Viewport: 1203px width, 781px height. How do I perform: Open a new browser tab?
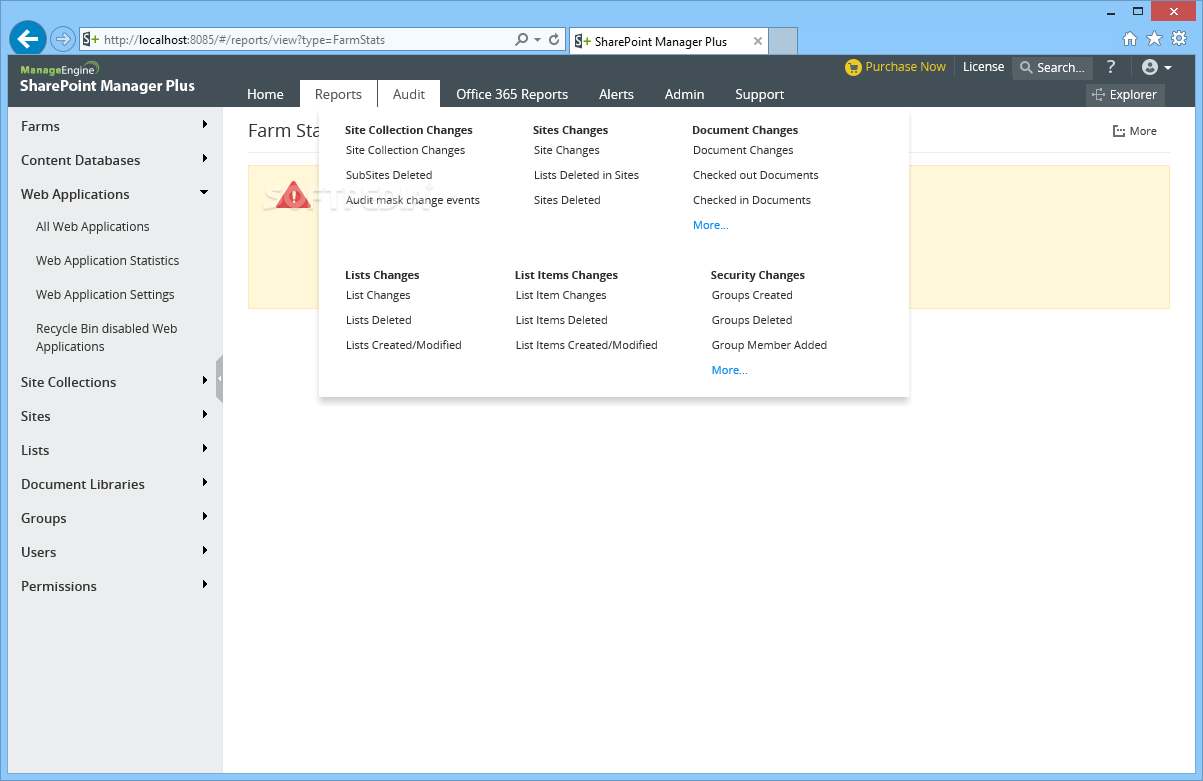pyautogui.click(x=784, y=41)
